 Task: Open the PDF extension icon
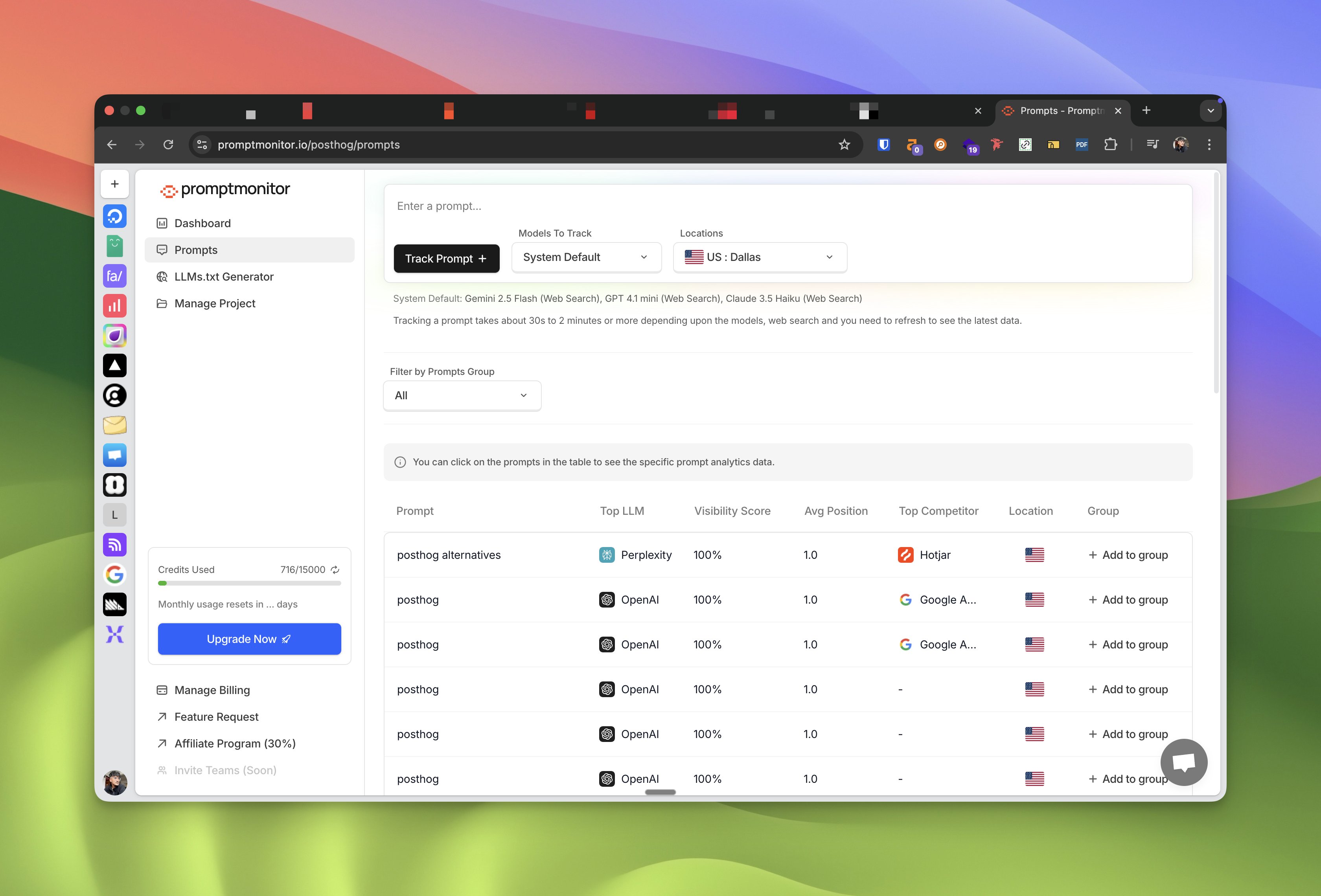pos(1082,145)
